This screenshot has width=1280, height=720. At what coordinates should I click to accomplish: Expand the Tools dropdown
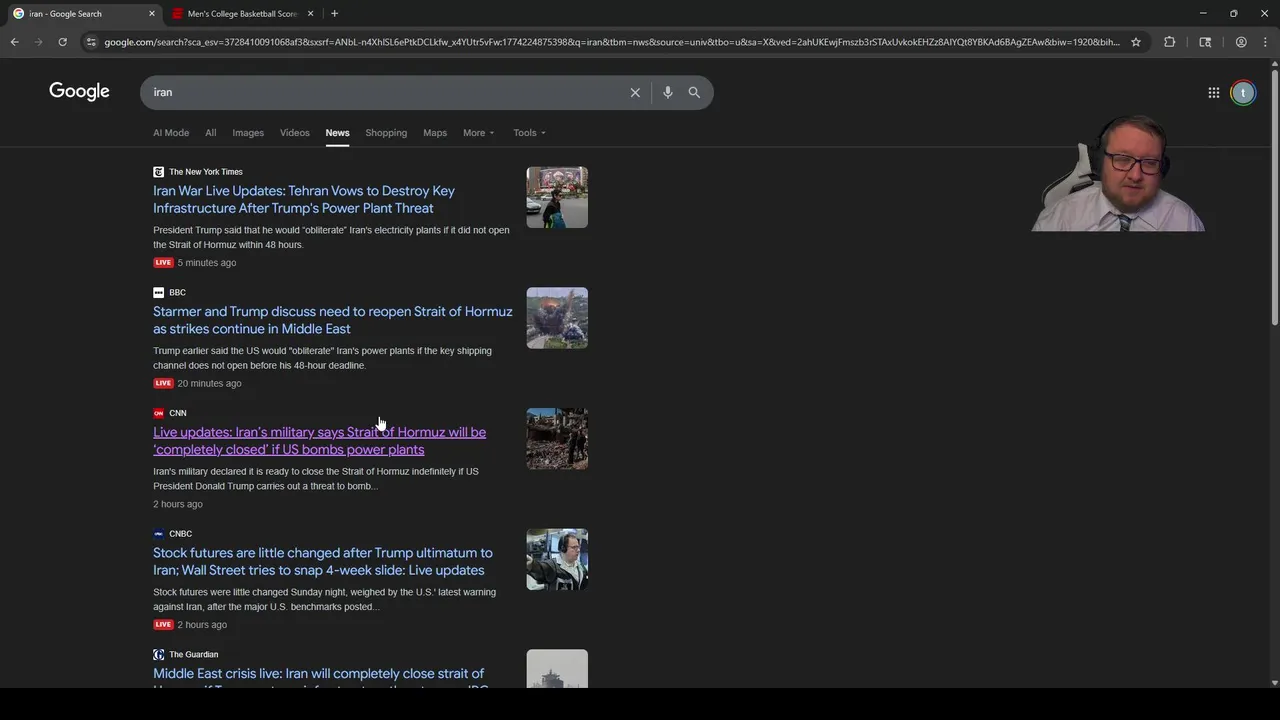(x=530, y=133)
